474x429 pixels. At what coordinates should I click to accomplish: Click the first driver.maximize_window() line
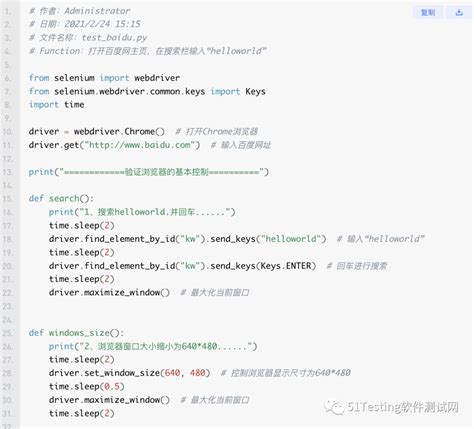(109, 292)
